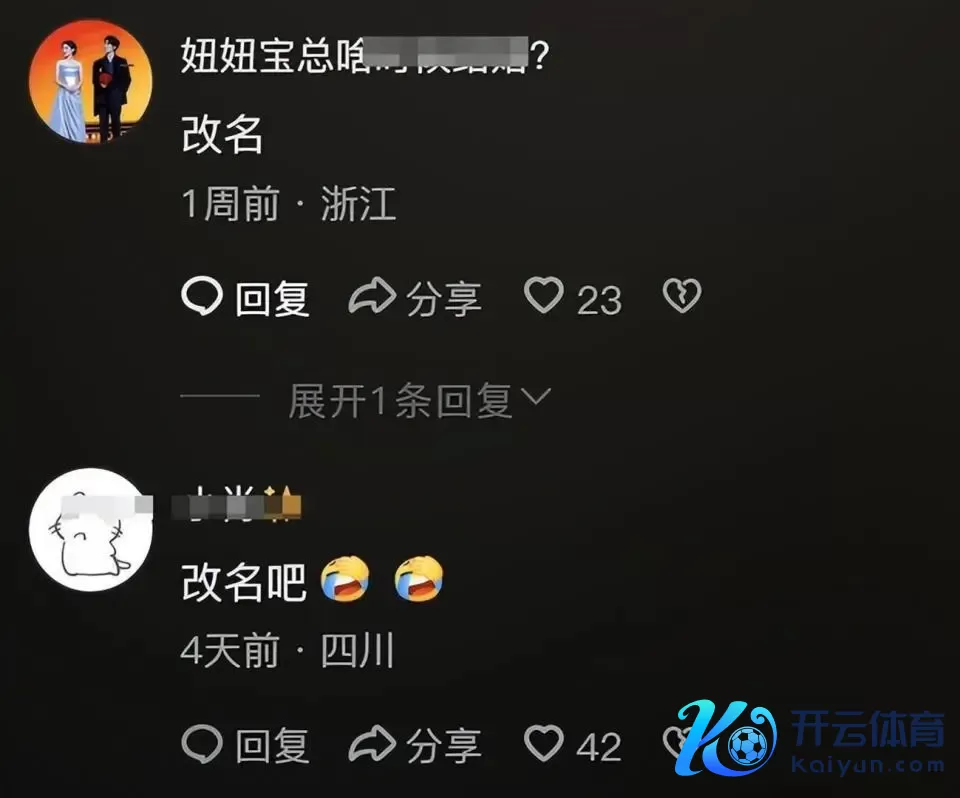Image resolution: width=960 pixels, height=798 pixels.
Task: Tap the reply bubble icon on Zhejiang comment
Action: pos(201,296)
